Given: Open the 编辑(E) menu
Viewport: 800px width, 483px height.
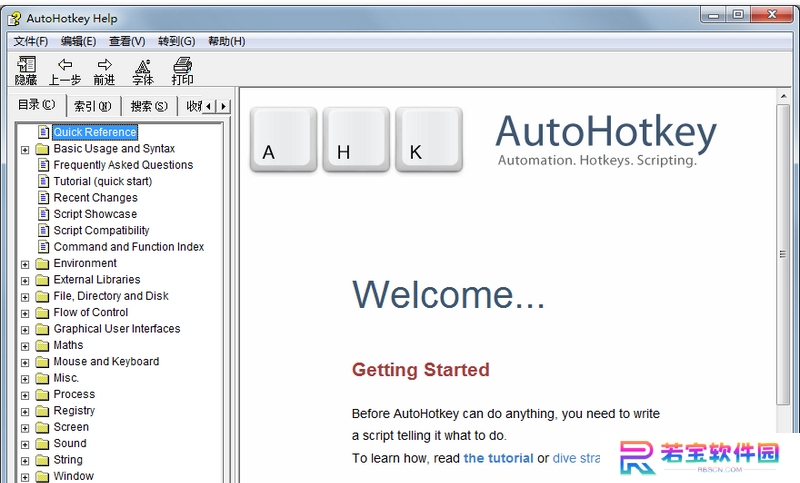Looking at the screenshot, I should point(78,41).
